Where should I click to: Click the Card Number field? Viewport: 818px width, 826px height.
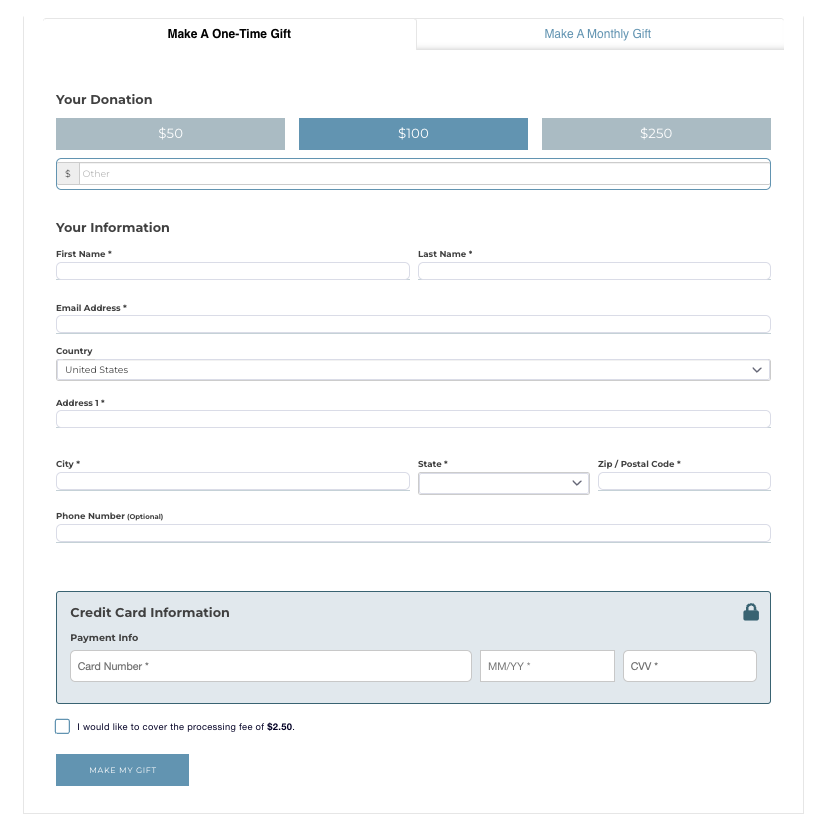tap(270, 666)
